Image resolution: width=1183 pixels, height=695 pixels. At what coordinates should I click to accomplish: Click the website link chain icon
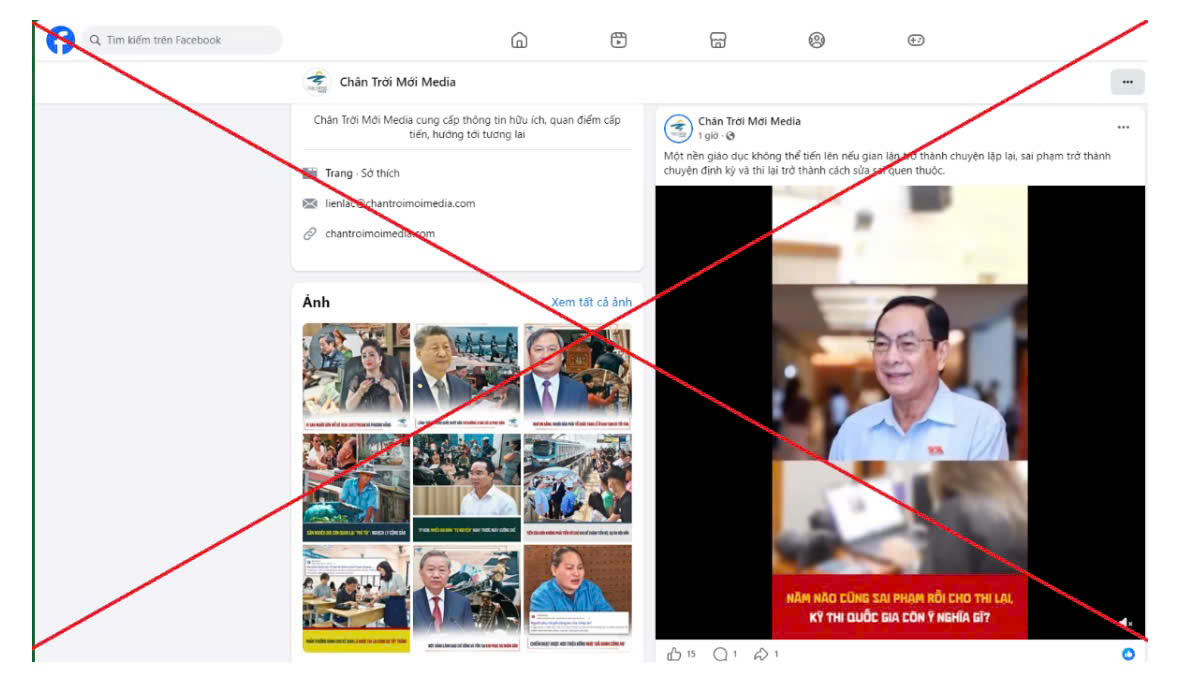[x=310, y=234]
